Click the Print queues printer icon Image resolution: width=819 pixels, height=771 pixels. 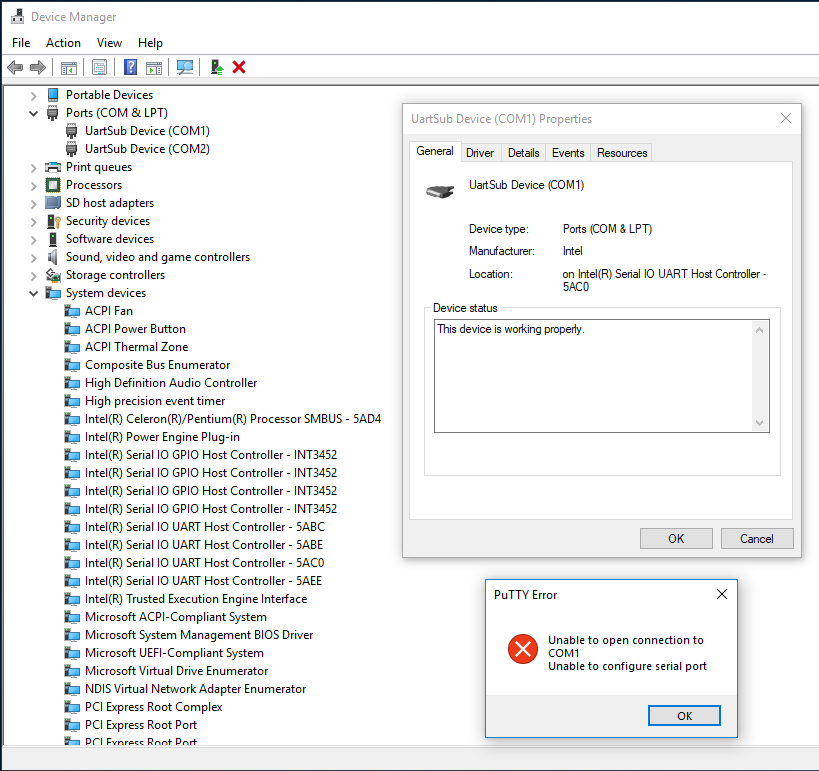click(53, 167)
